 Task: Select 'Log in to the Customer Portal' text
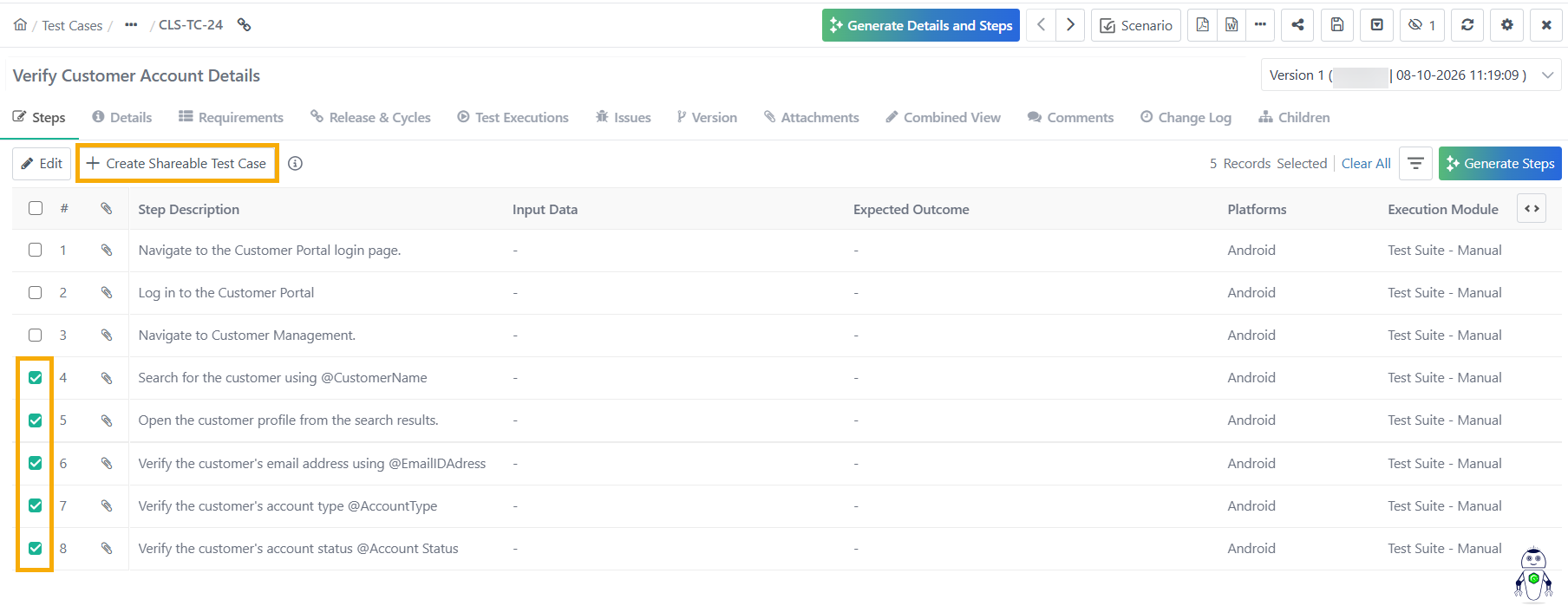click(226, 293)
